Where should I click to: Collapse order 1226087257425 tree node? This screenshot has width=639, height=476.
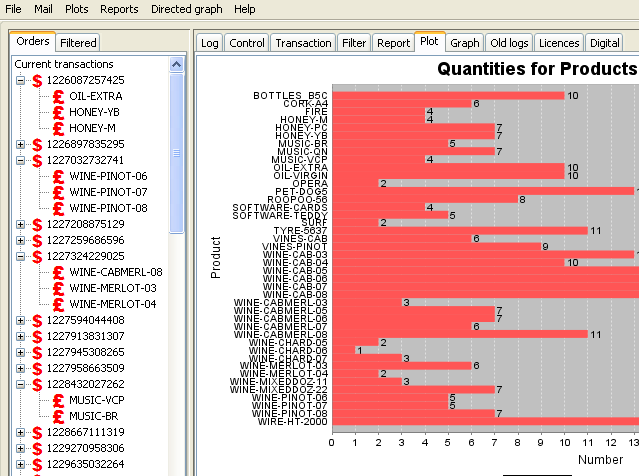click(x=21, y=80)
